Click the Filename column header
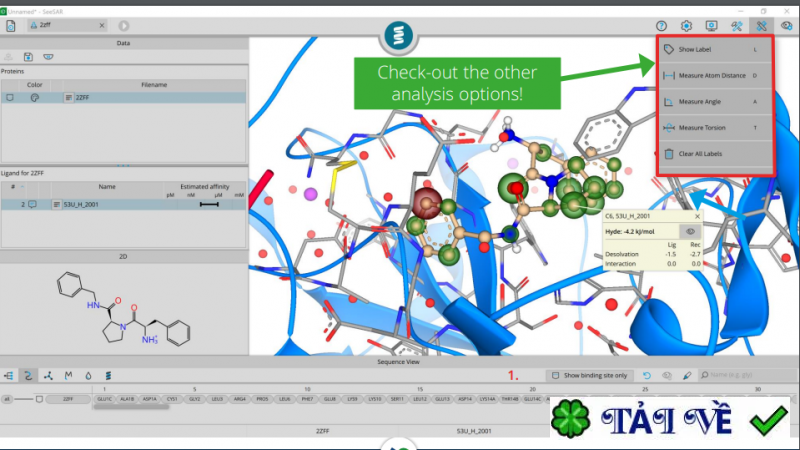800x450 pixels. click(x=154, y=85)
